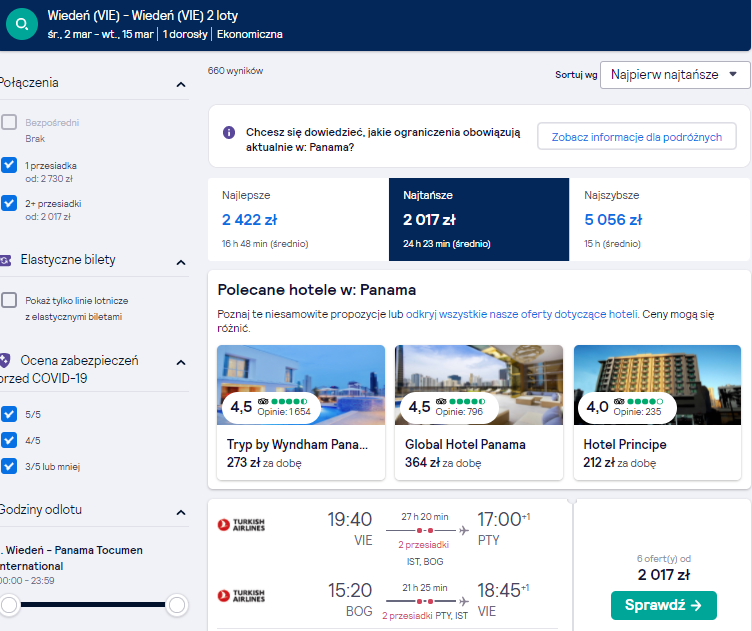Click the purple info icon in restrictions banner

point(229,132)
